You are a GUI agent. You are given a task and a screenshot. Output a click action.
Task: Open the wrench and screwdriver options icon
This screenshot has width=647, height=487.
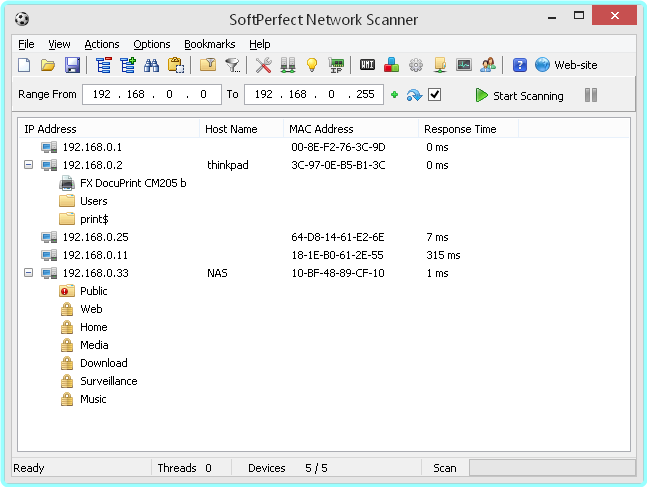[263, 65]
